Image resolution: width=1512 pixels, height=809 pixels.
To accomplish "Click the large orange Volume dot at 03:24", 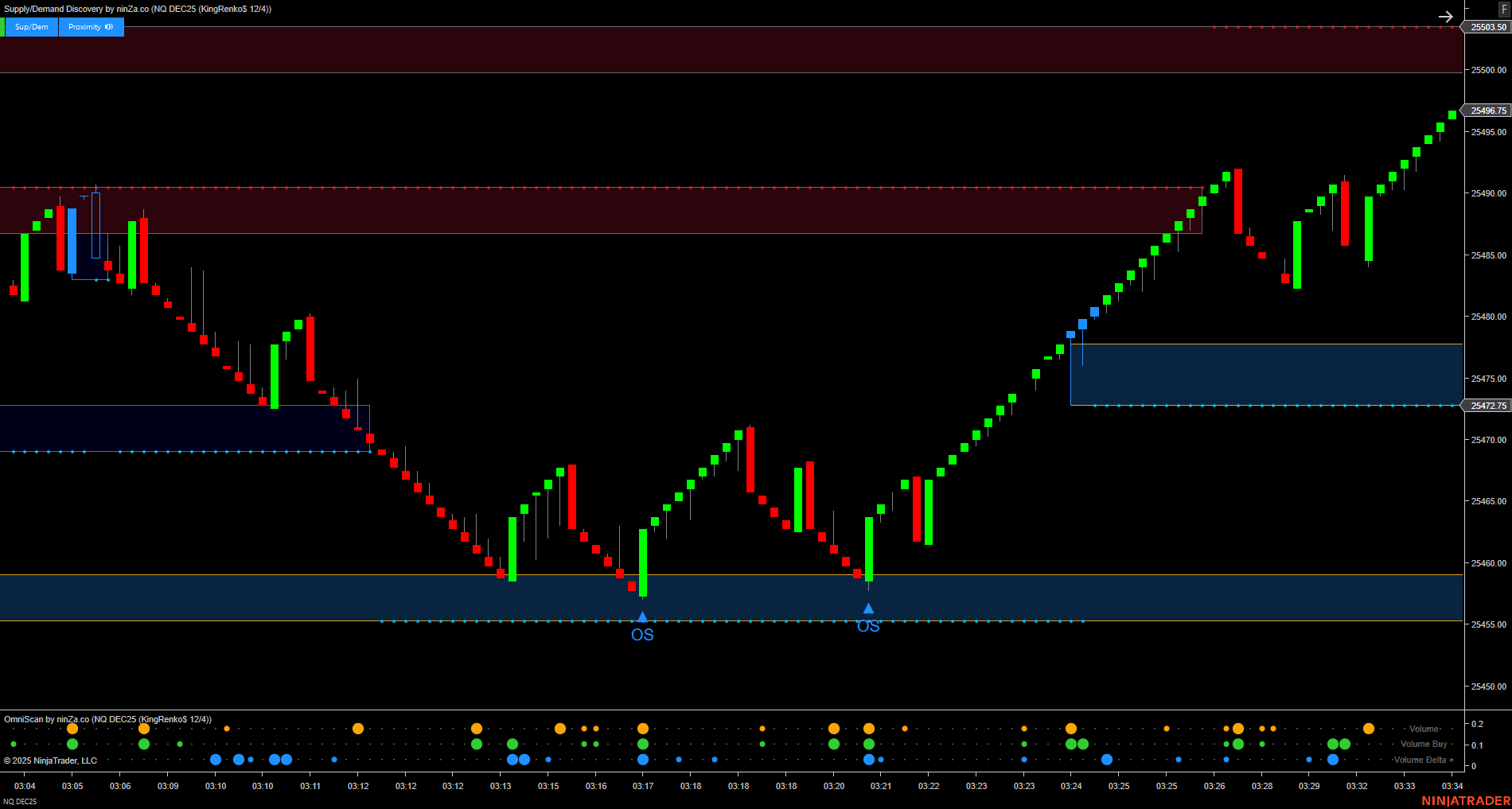I will (x=1070, y=728).
